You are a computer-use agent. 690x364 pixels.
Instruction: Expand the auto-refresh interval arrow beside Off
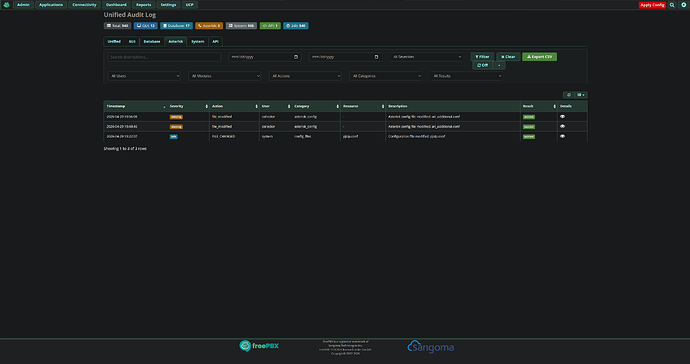[x=499, y=65]
